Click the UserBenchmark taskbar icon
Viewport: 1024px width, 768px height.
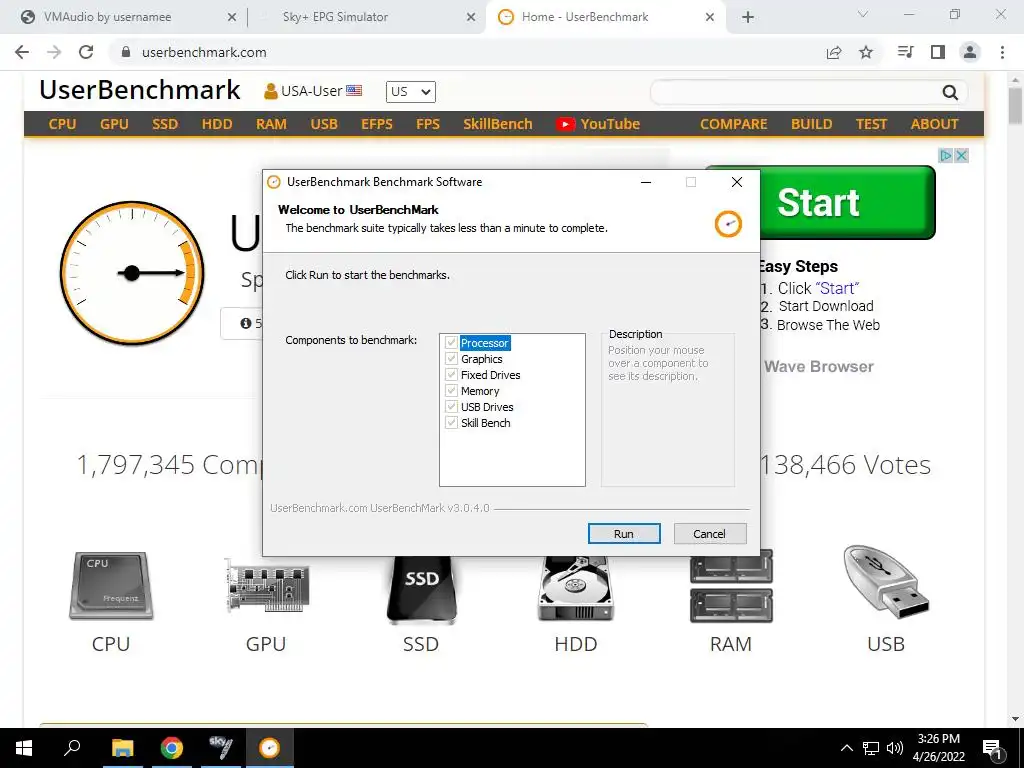[269, 748]
